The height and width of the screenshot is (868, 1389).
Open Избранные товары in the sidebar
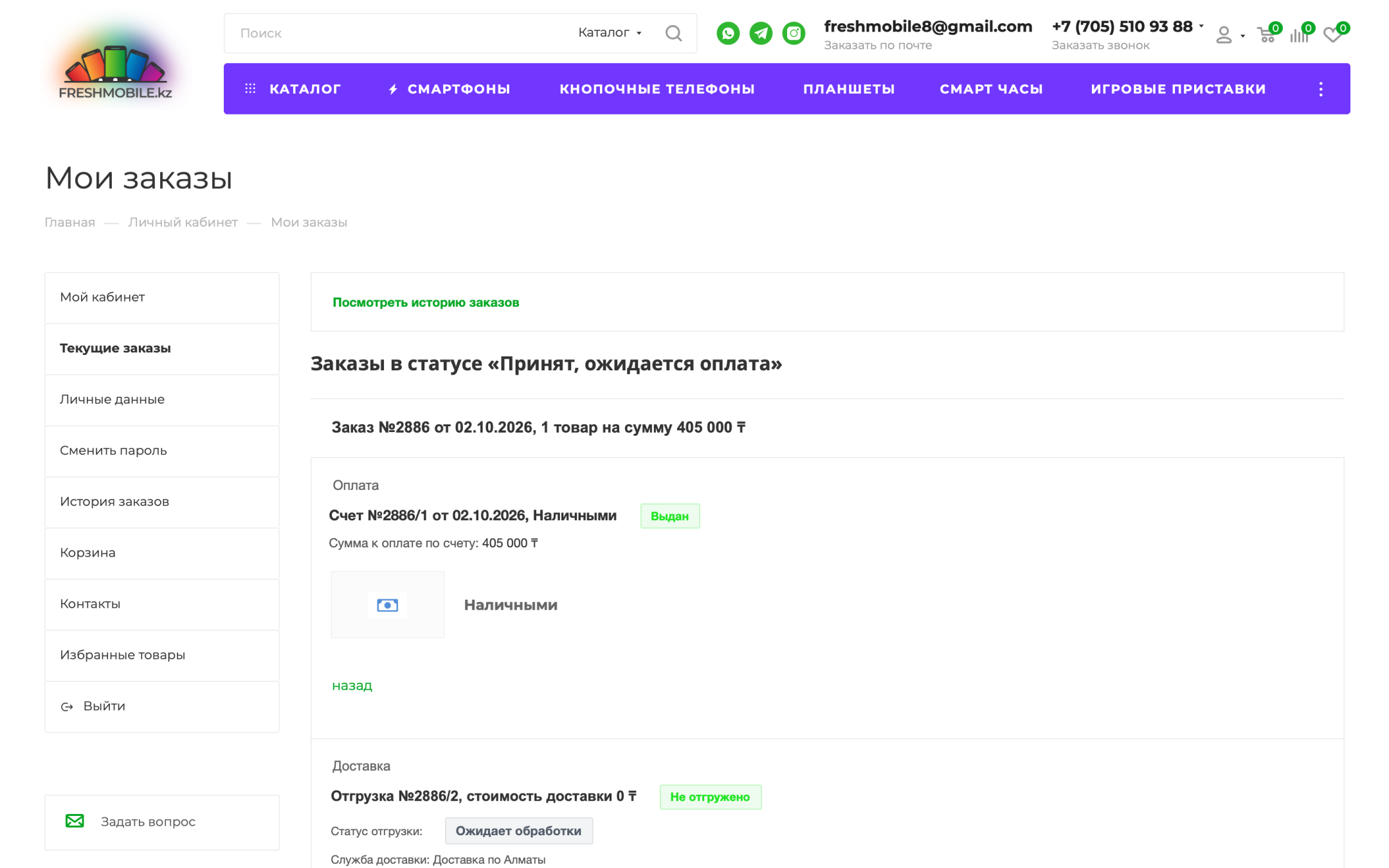coord(162,655)
